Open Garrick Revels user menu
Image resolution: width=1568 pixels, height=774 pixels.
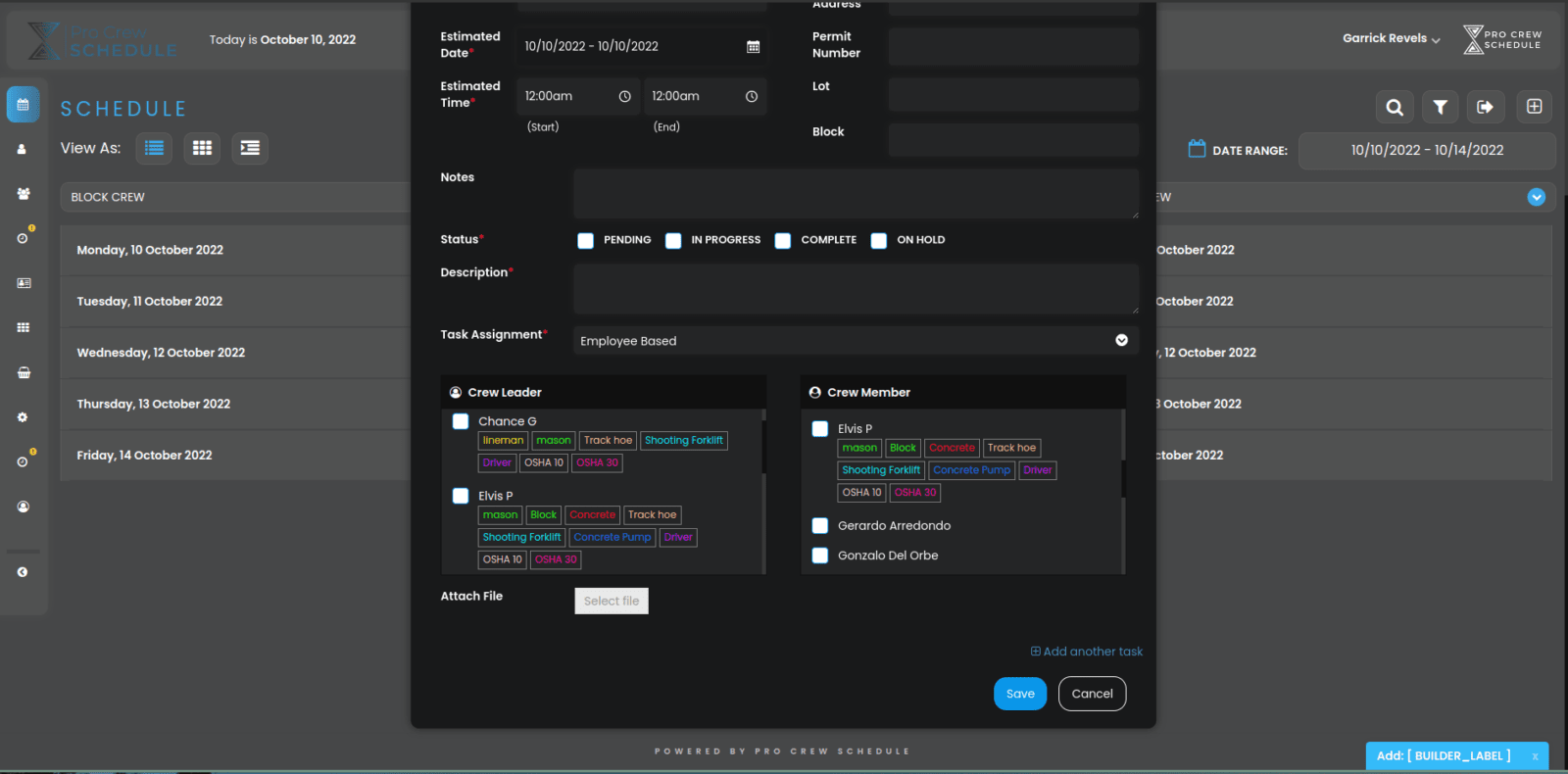coord(1392,39)
